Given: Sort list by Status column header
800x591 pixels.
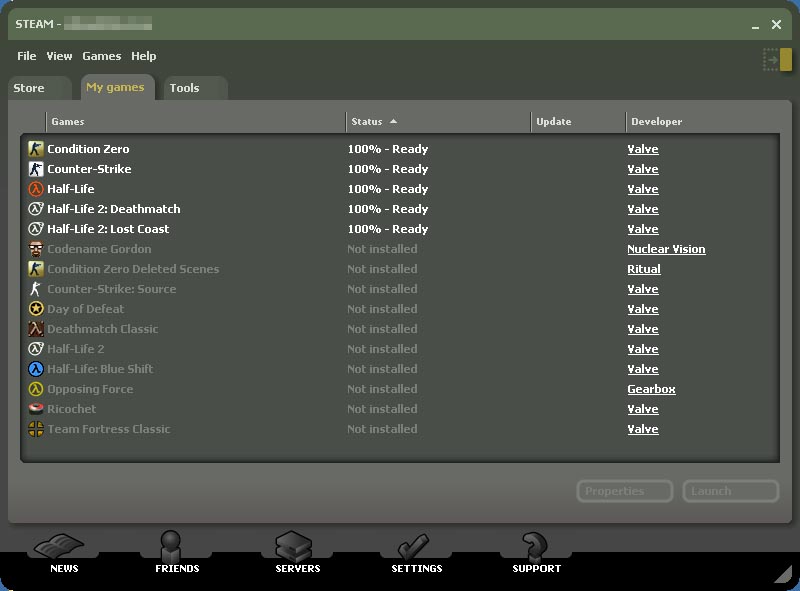Looking at the screenshot, I should (438, 121).
